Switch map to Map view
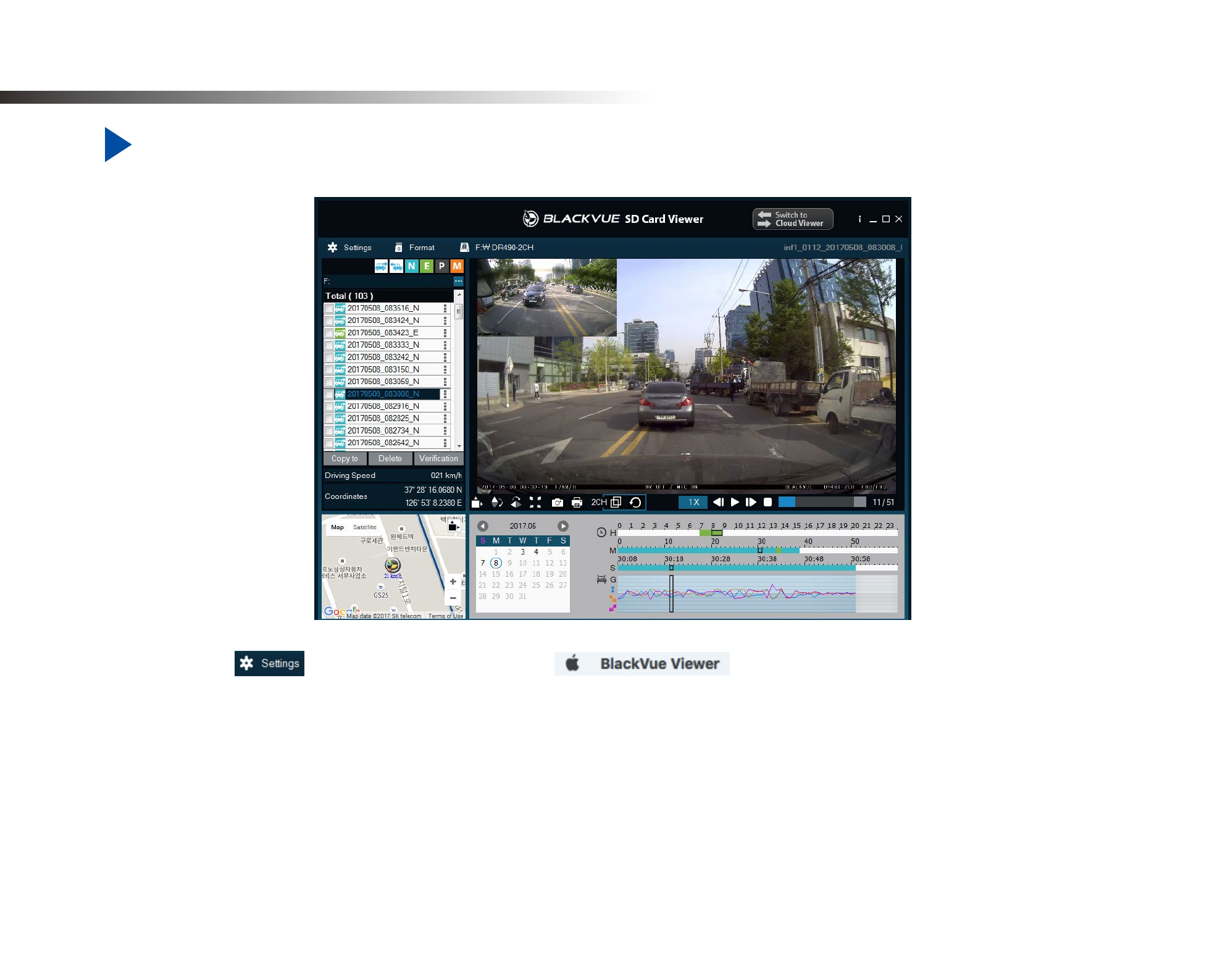 (337, 527)
